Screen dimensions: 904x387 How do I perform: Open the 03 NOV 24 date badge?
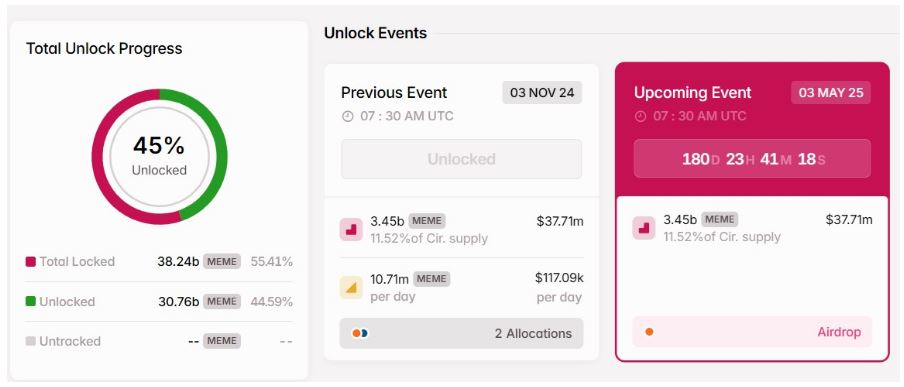[x=542, y=93]
